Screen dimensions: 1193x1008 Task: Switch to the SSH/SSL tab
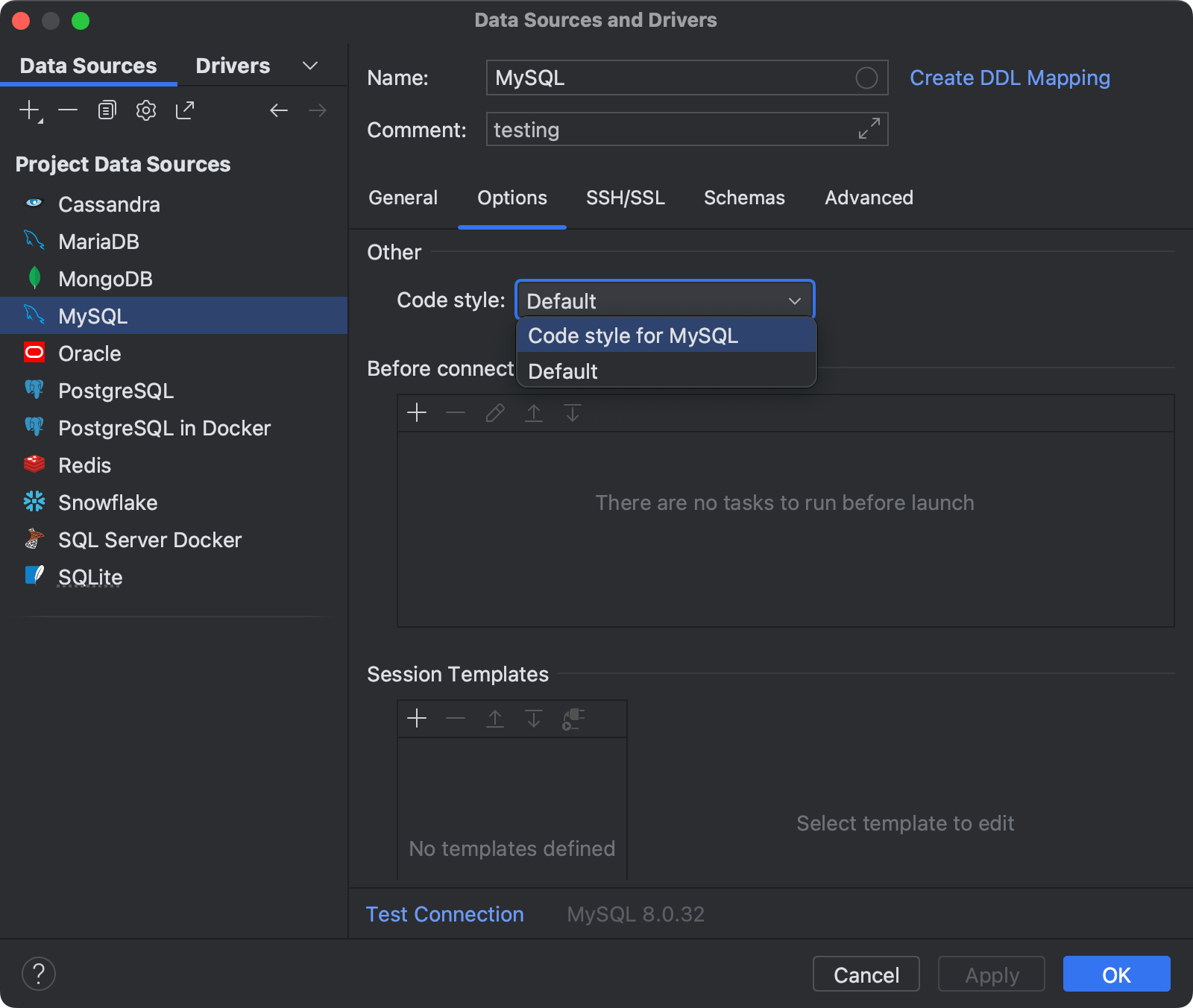tap(626, 198)
